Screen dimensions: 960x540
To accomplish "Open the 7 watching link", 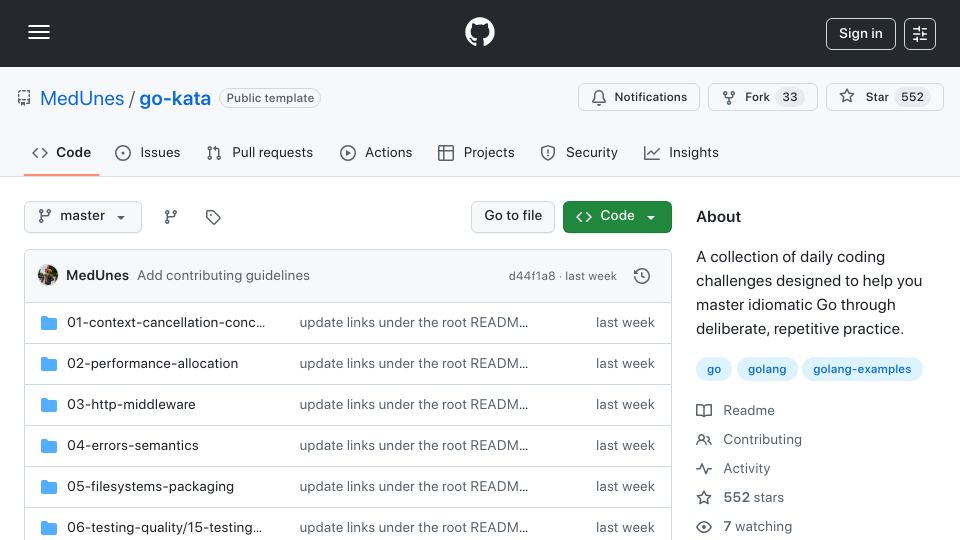I will click(757, 527).
